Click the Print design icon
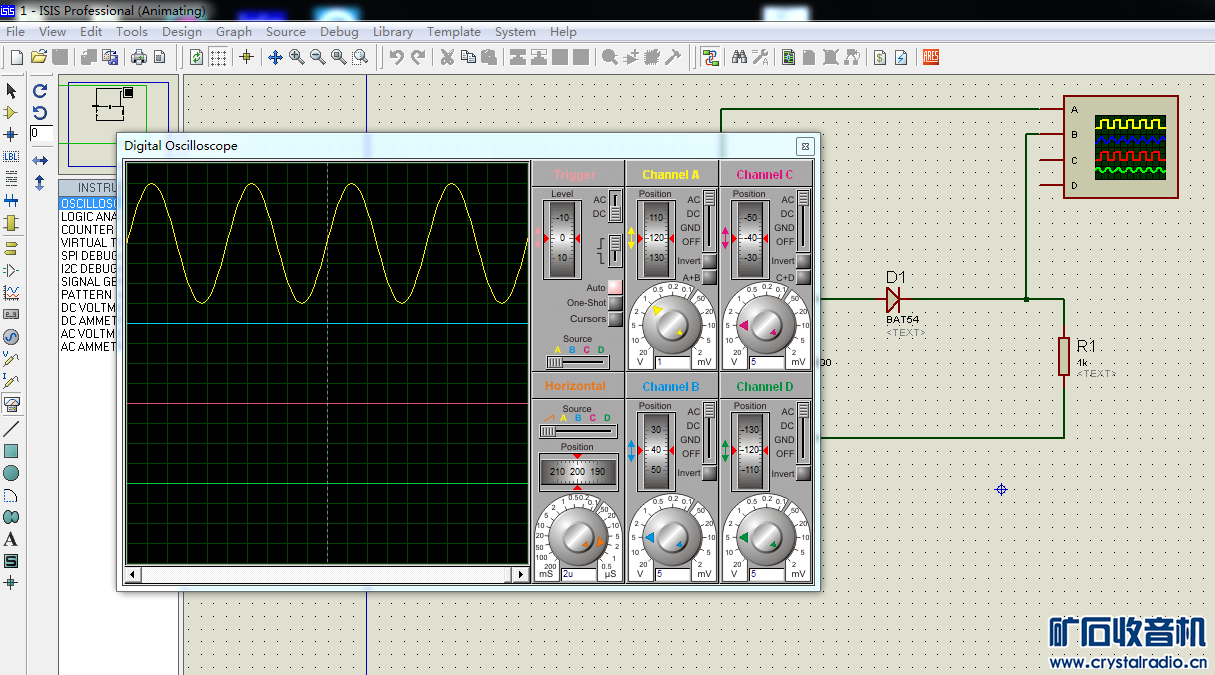This screenshot has height=675, width=1215. 139,57
